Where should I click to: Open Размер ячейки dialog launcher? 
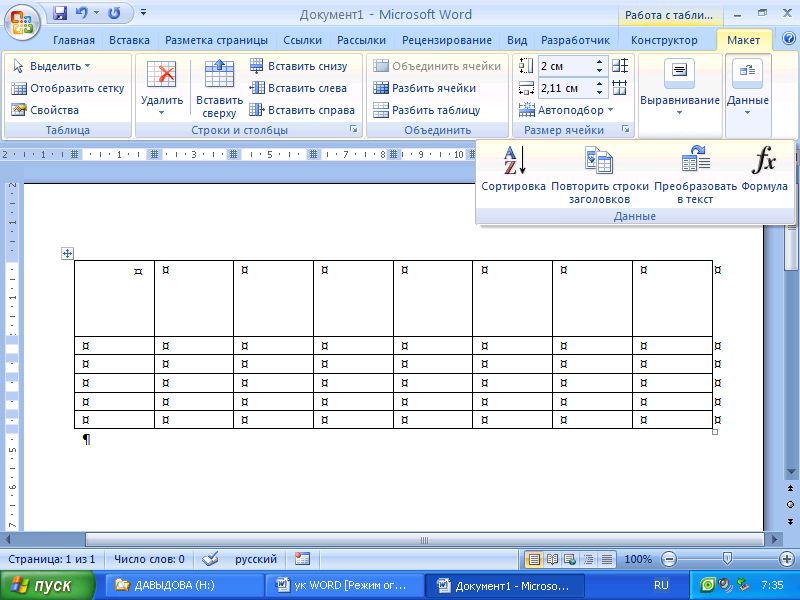[626, 130]
